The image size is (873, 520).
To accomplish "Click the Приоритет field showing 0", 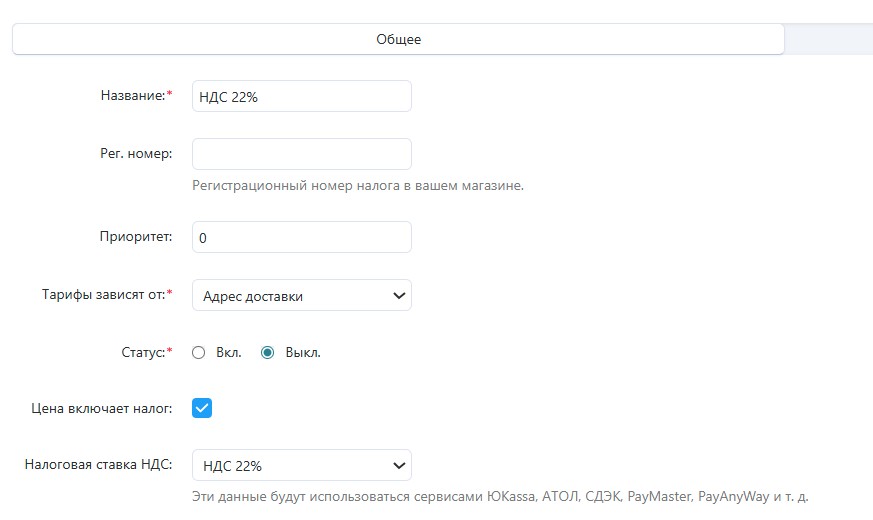I will 301,238.
